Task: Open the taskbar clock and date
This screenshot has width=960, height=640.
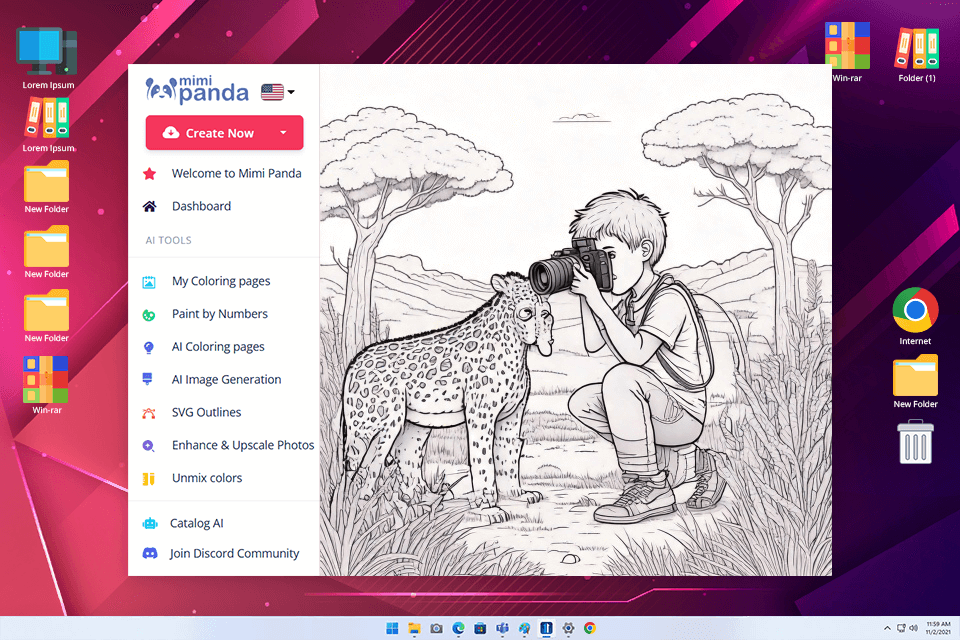Action: (x=938, y=628)
